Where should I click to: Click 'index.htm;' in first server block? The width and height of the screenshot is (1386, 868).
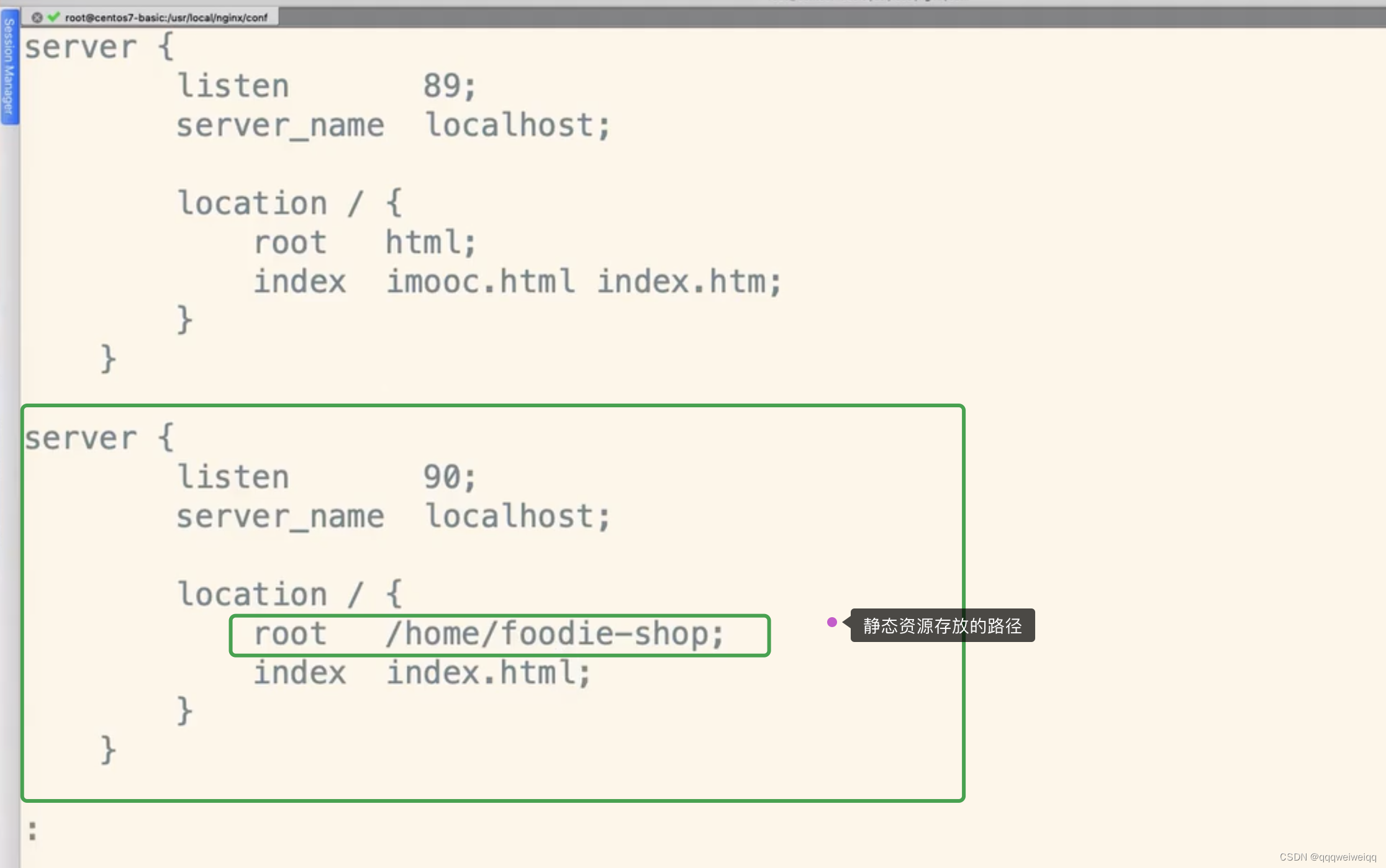pyautogui.click(x=688, y=282)
